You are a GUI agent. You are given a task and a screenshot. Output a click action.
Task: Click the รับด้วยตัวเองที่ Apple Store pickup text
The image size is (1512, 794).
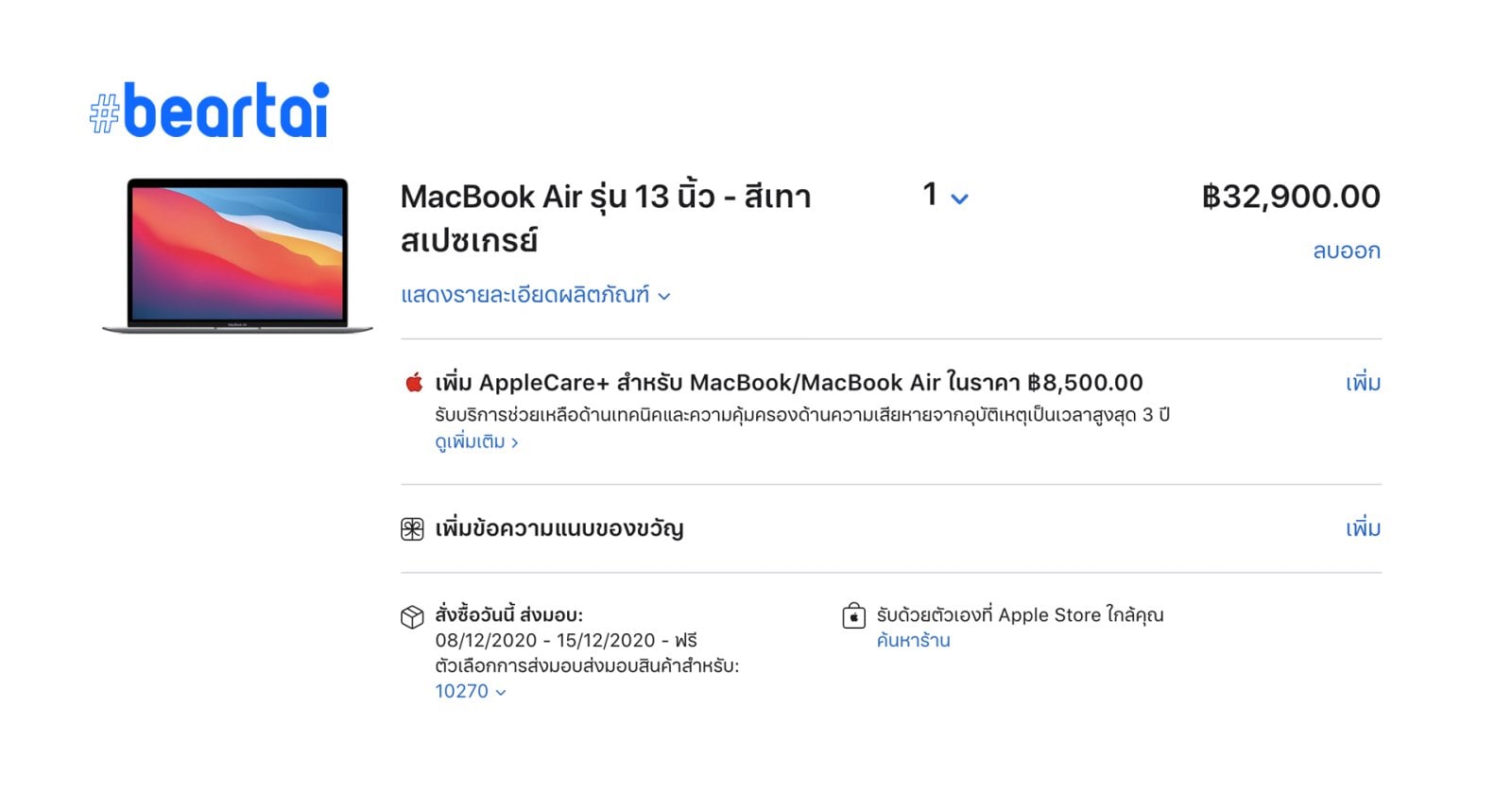1020,615
